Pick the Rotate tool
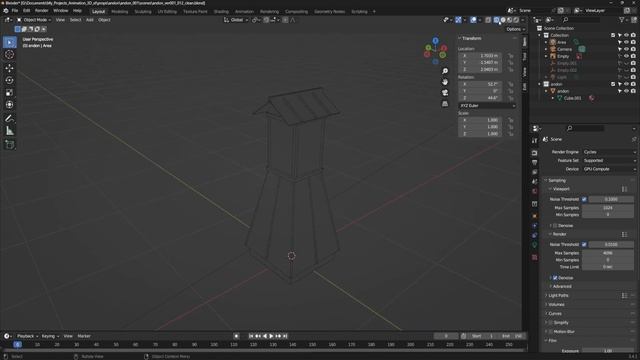The image size is (640, 360). (x=9, y=80)
